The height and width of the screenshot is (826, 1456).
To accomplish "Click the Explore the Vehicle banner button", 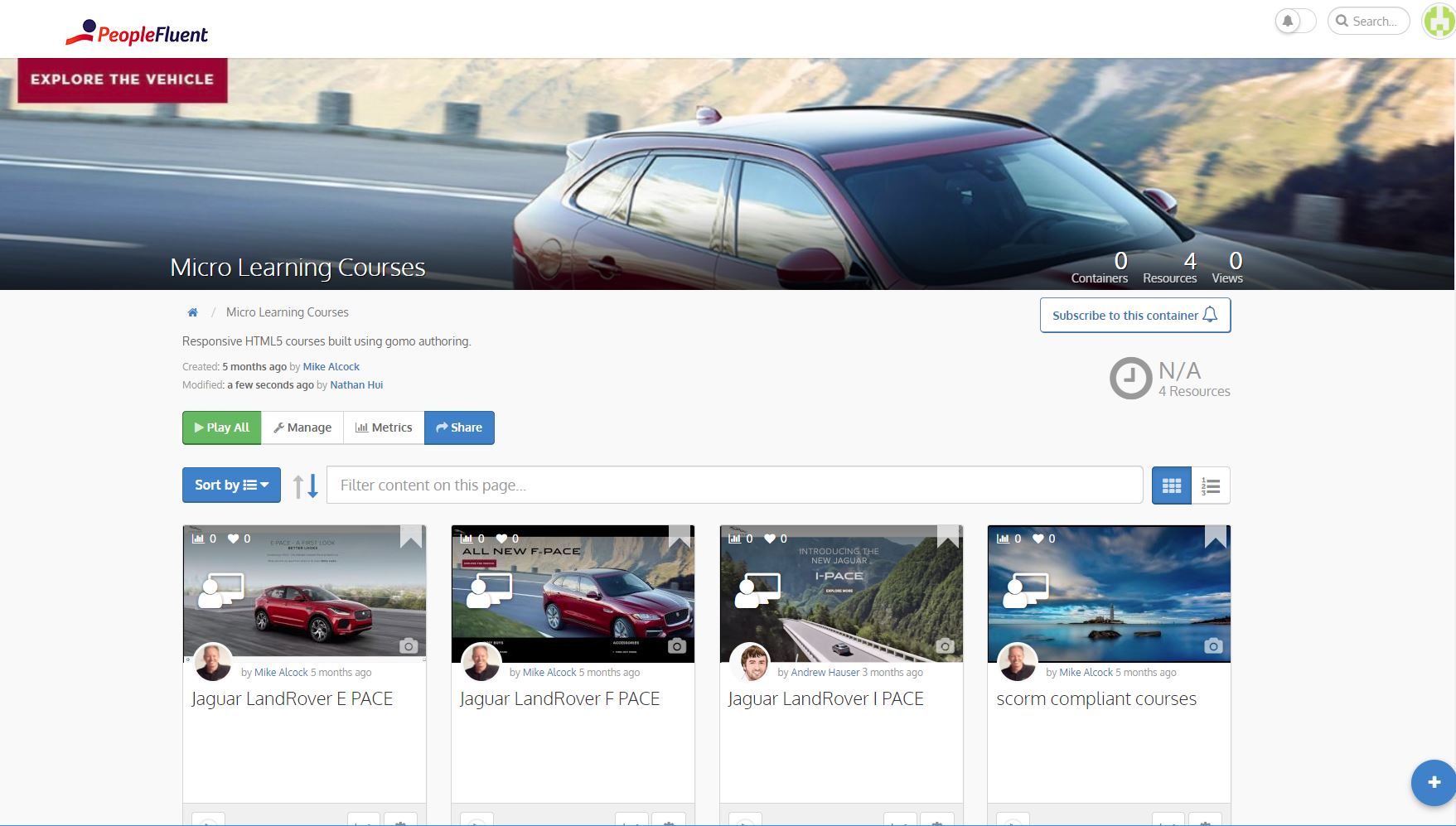I will pos(123,80).
